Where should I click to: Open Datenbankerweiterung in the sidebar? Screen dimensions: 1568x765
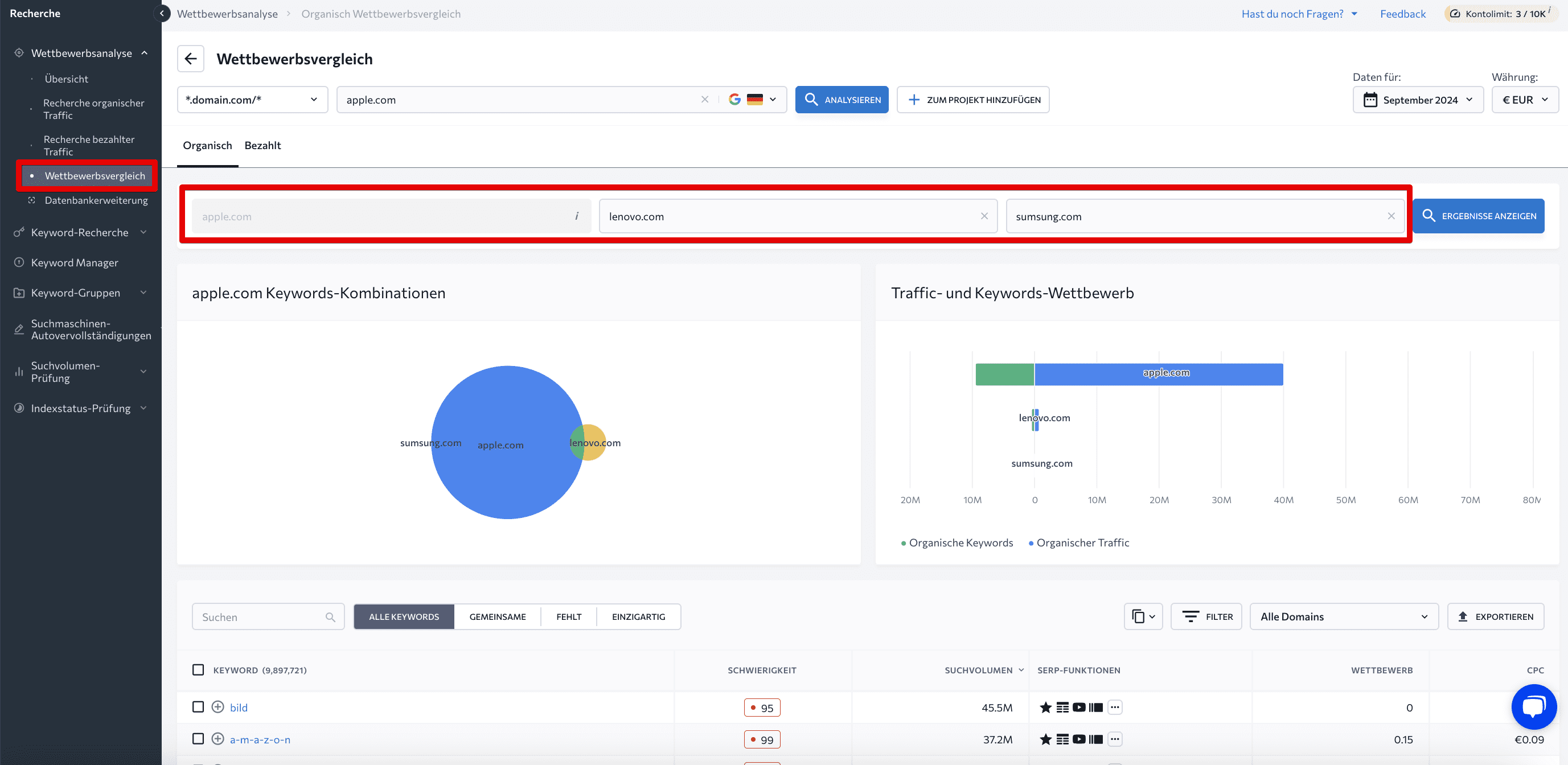96,200
